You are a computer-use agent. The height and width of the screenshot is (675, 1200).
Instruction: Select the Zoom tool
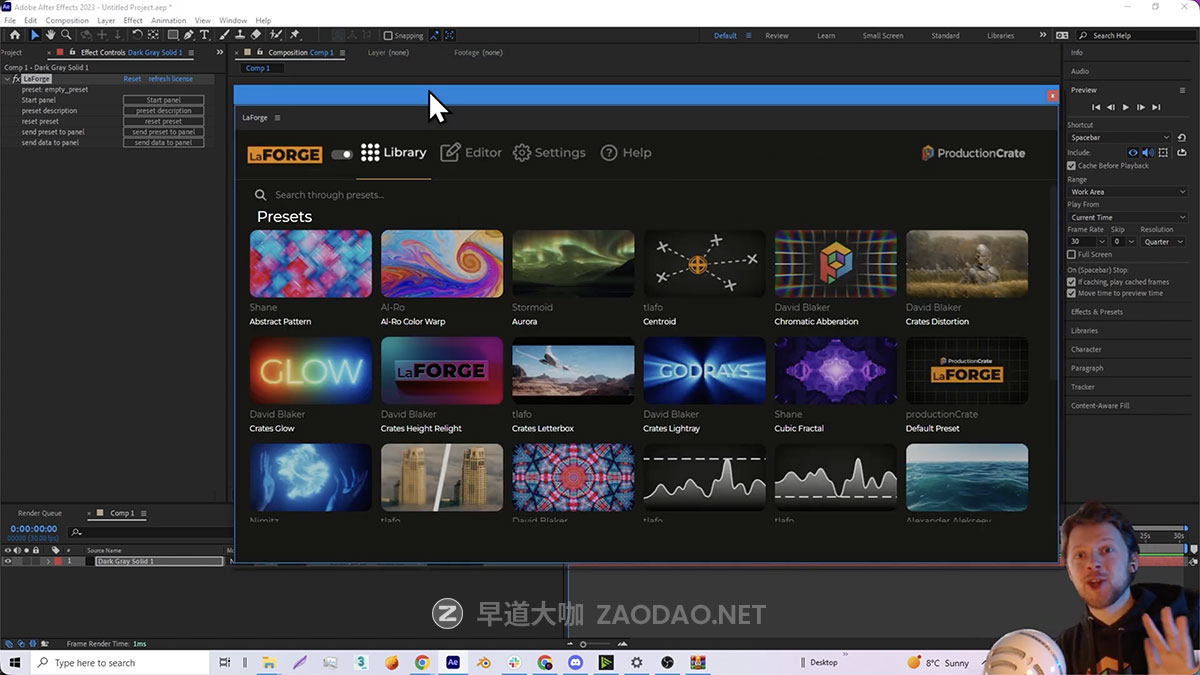(x=65, y=35)
